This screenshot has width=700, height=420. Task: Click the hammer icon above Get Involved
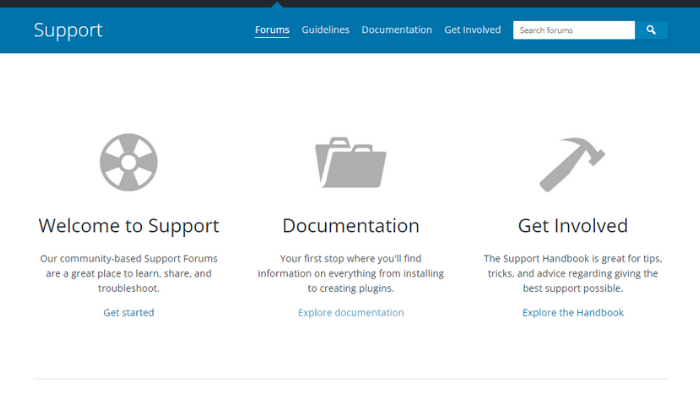pos(572,163)
